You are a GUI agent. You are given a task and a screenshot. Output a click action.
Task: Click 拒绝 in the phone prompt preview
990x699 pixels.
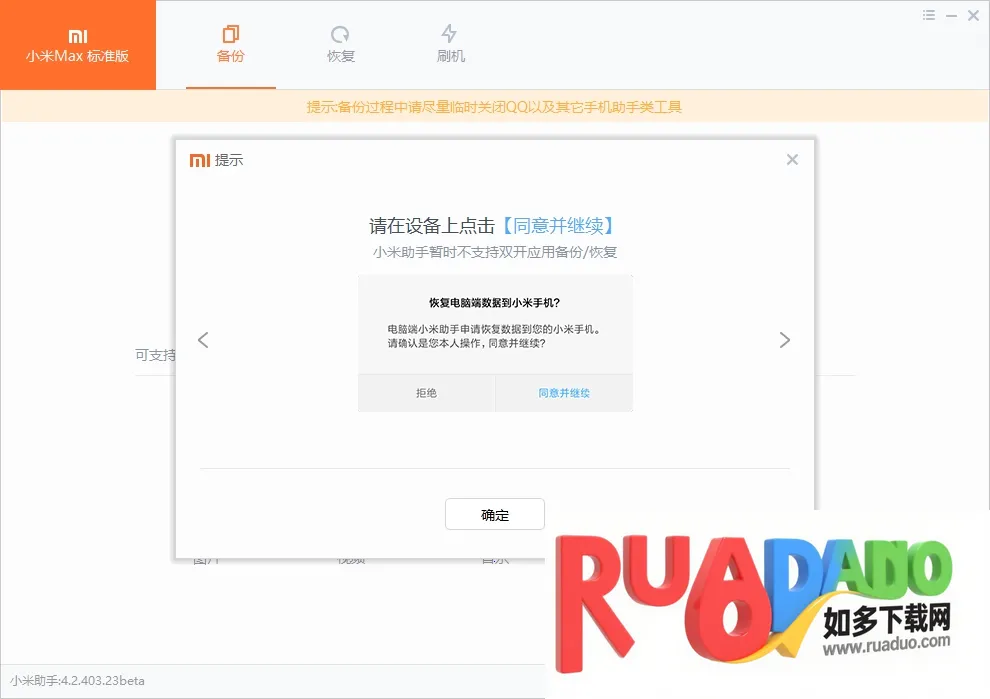(x=426, y=393)
